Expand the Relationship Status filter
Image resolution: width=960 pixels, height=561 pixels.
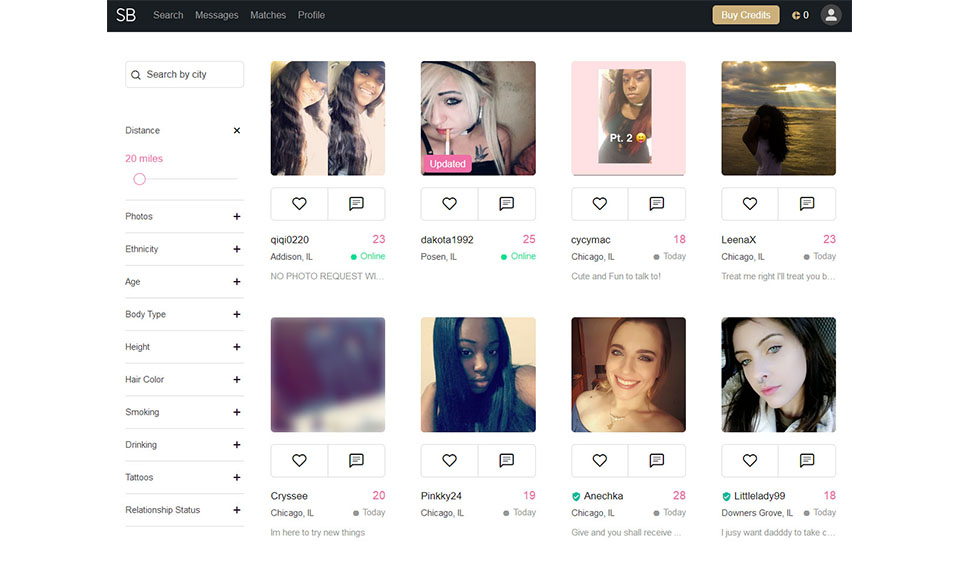pos(237,510)
